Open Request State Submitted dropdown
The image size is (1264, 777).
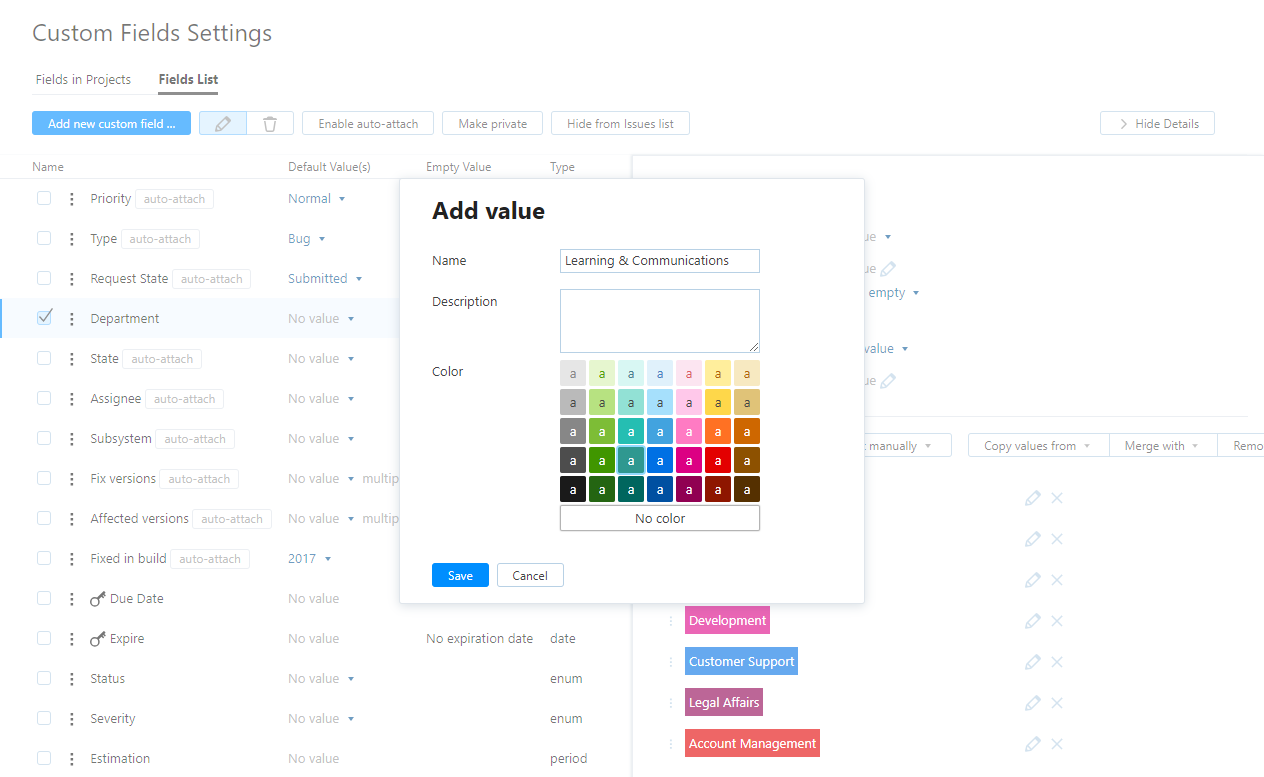coord(325,279)
